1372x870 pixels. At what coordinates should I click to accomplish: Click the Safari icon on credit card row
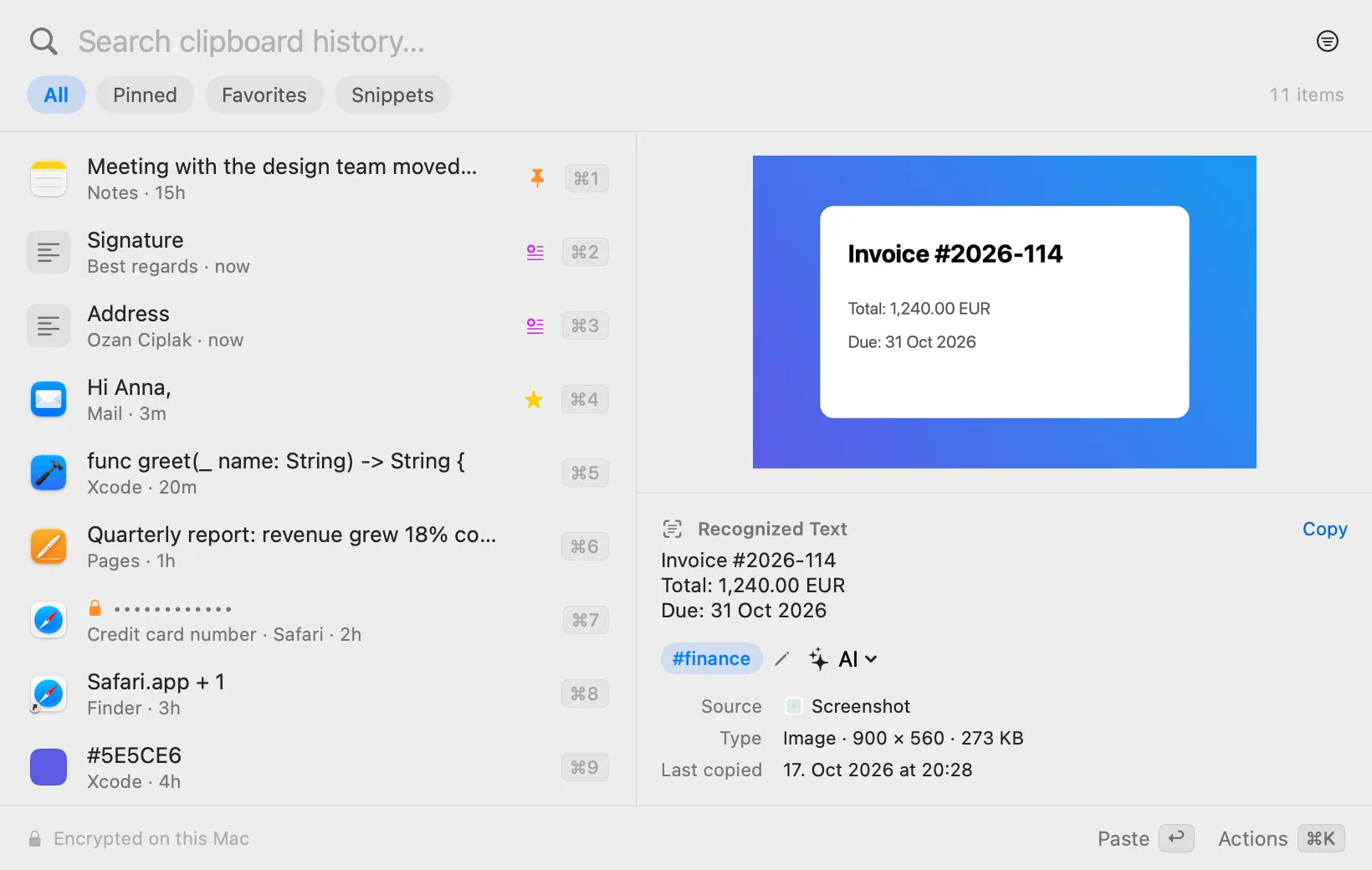point(49,621)
